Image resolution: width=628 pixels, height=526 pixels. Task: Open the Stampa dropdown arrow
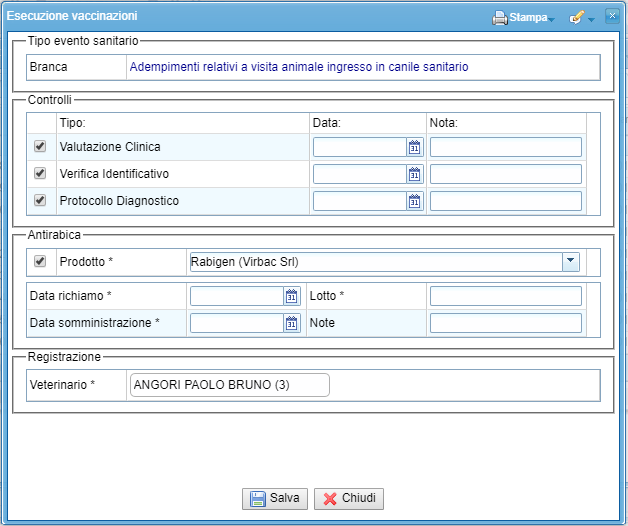point(552,19)
